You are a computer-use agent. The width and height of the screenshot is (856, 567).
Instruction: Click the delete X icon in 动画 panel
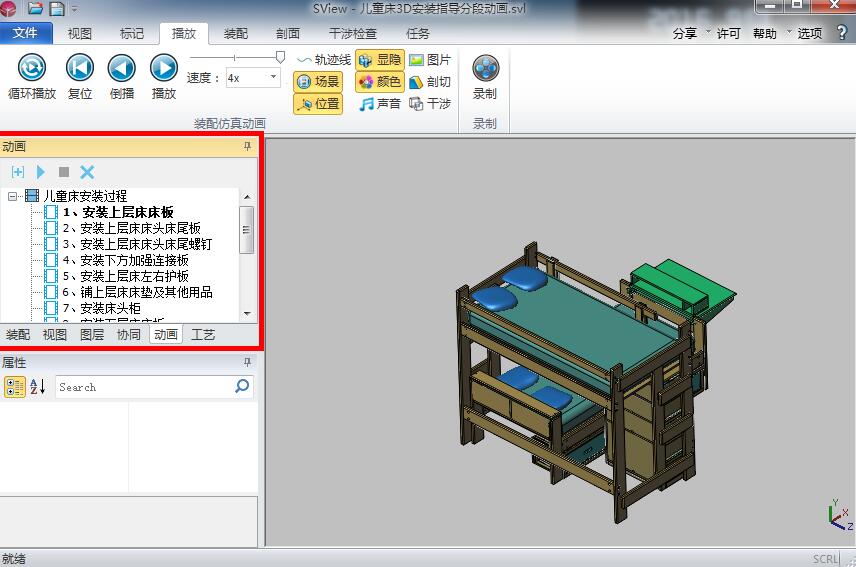(x=87, y=172)
